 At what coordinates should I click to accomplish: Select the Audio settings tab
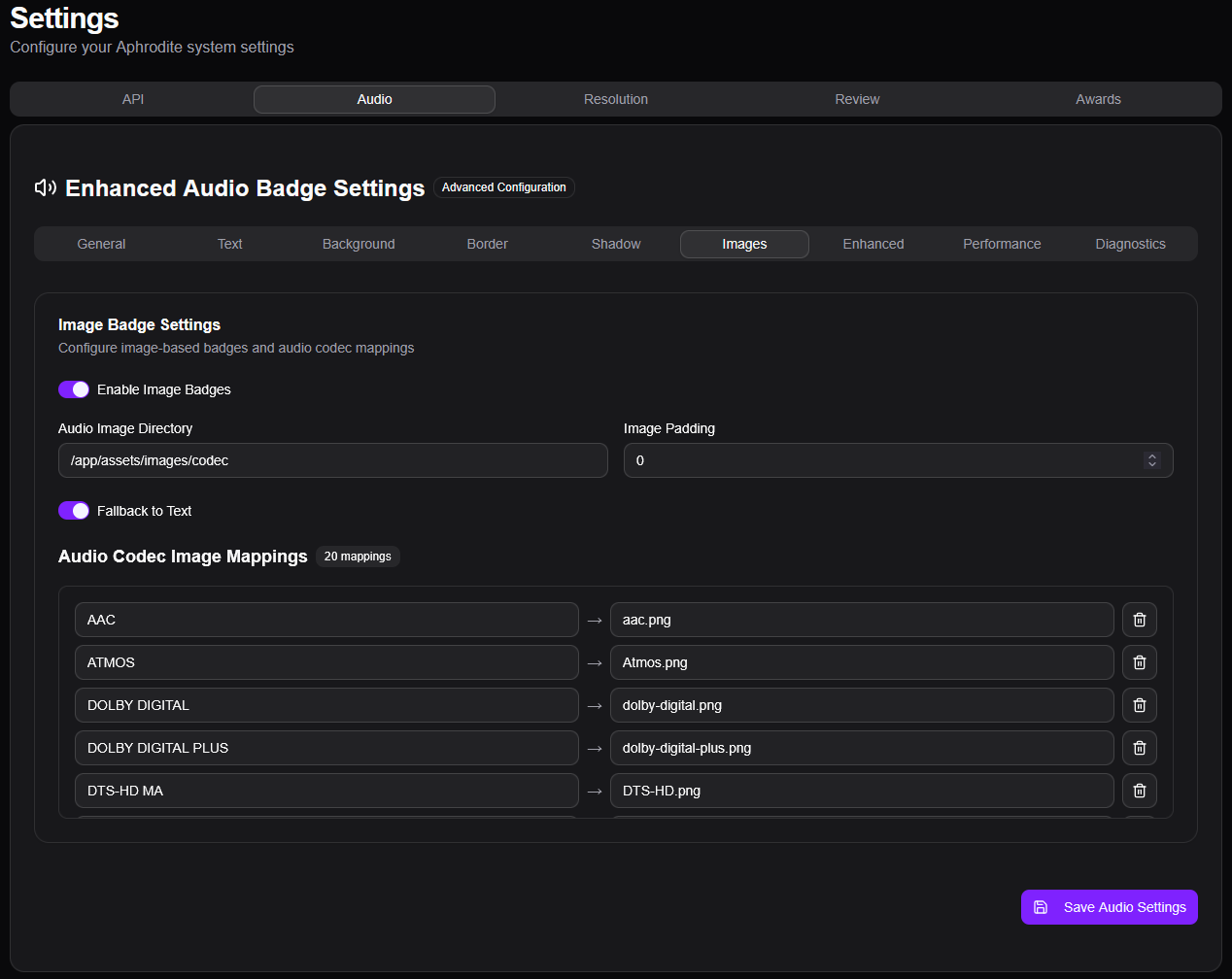pyautogui.click(x=374, y=99)
